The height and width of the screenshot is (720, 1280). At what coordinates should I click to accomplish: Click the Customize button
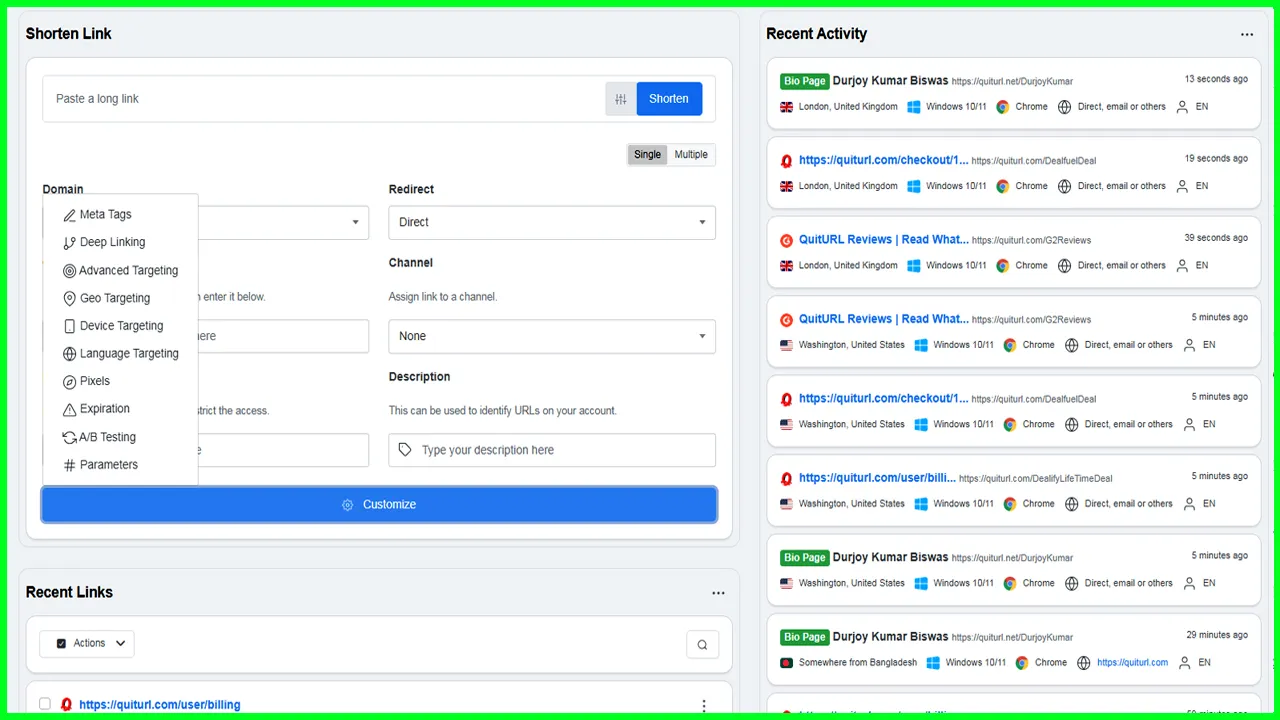point(379,504)
